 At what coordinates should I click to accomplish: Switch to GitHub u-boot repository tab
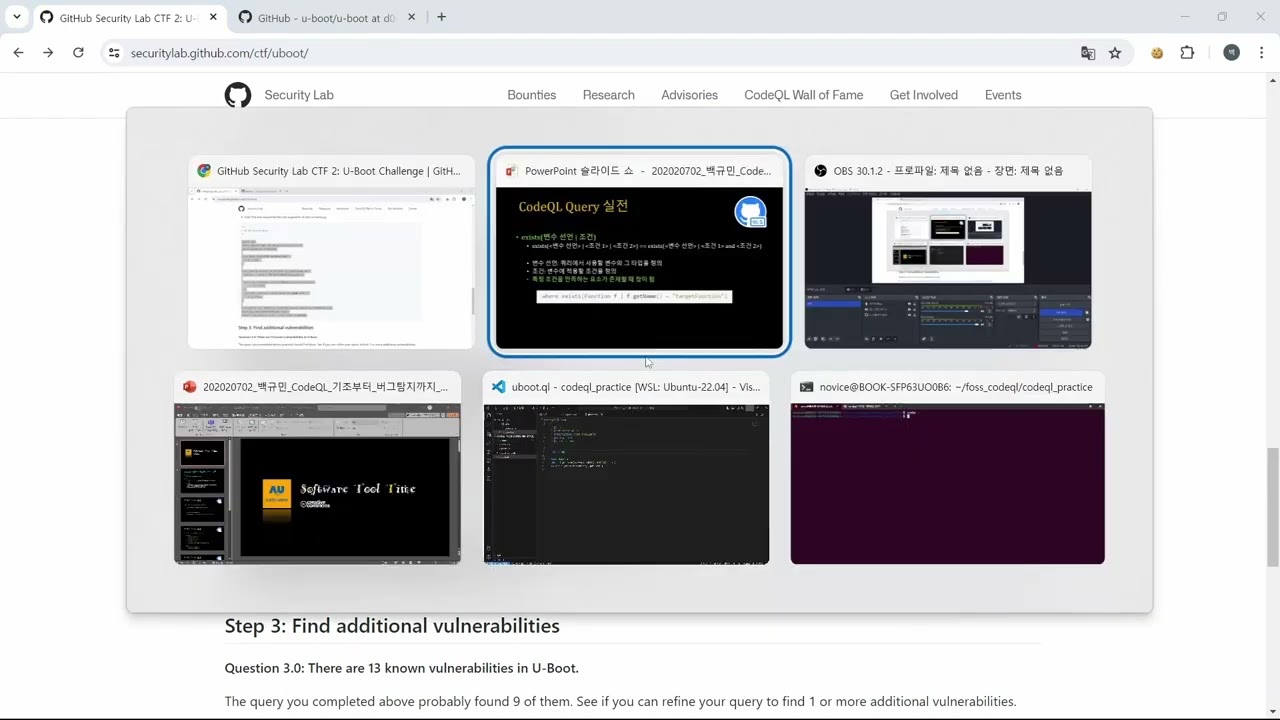tap(327, 18)
